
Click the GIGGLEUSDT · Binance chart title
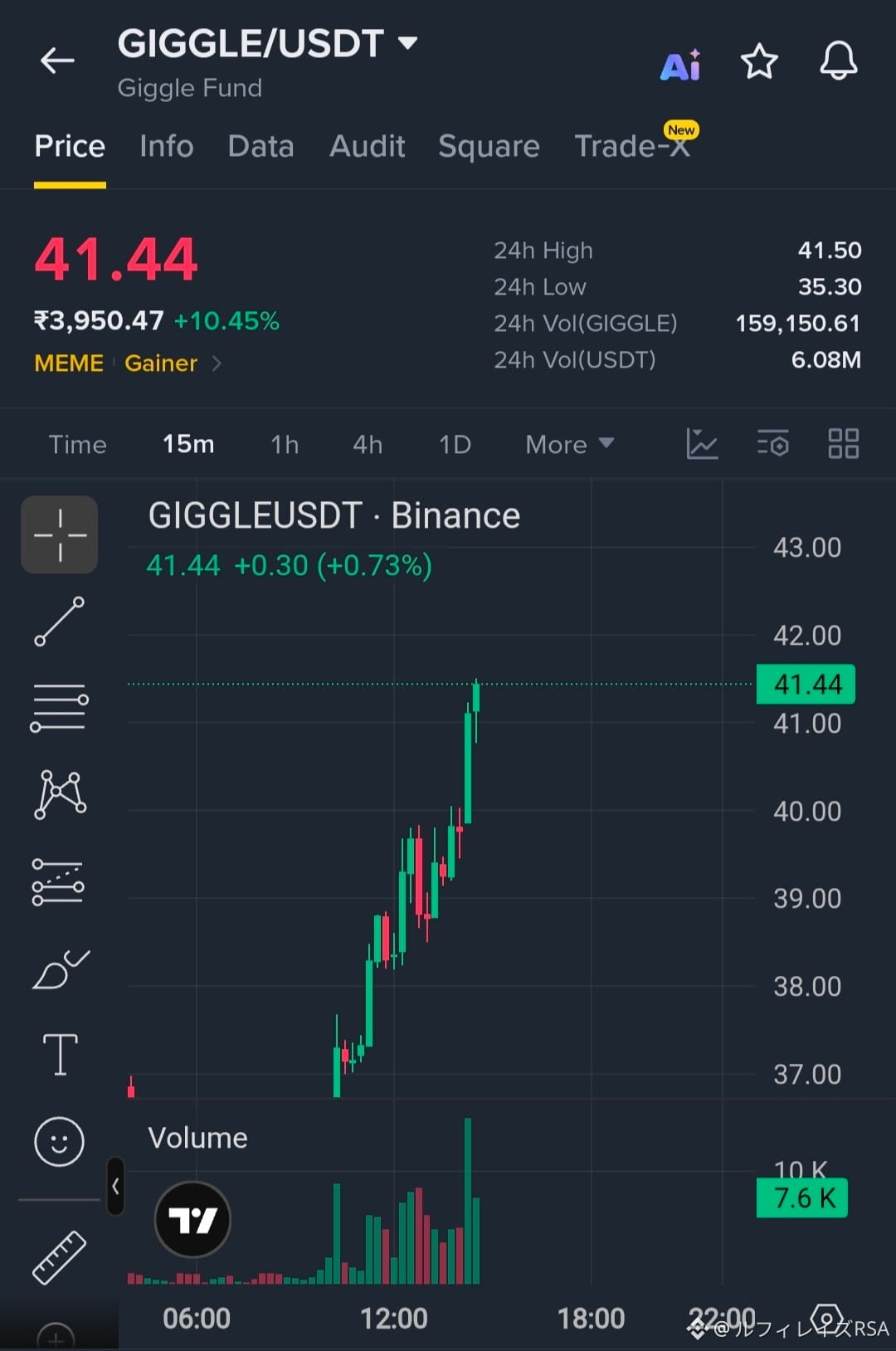(x=334, y=516)
